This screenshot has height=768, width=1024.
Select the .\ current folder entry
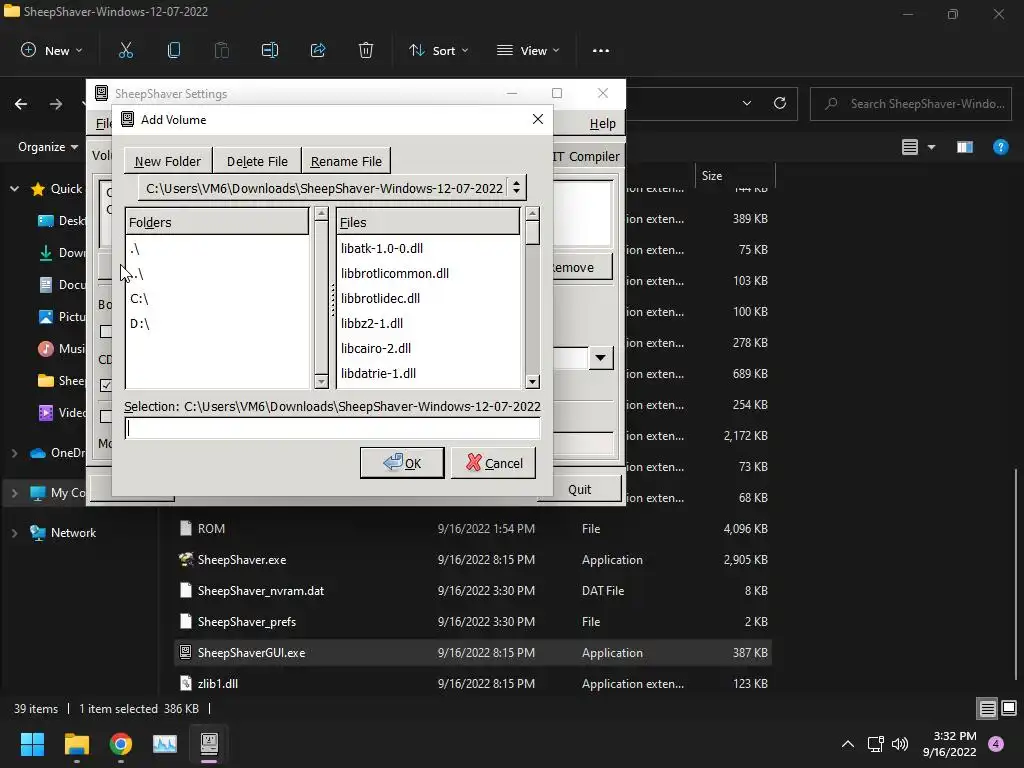point(217,249)
